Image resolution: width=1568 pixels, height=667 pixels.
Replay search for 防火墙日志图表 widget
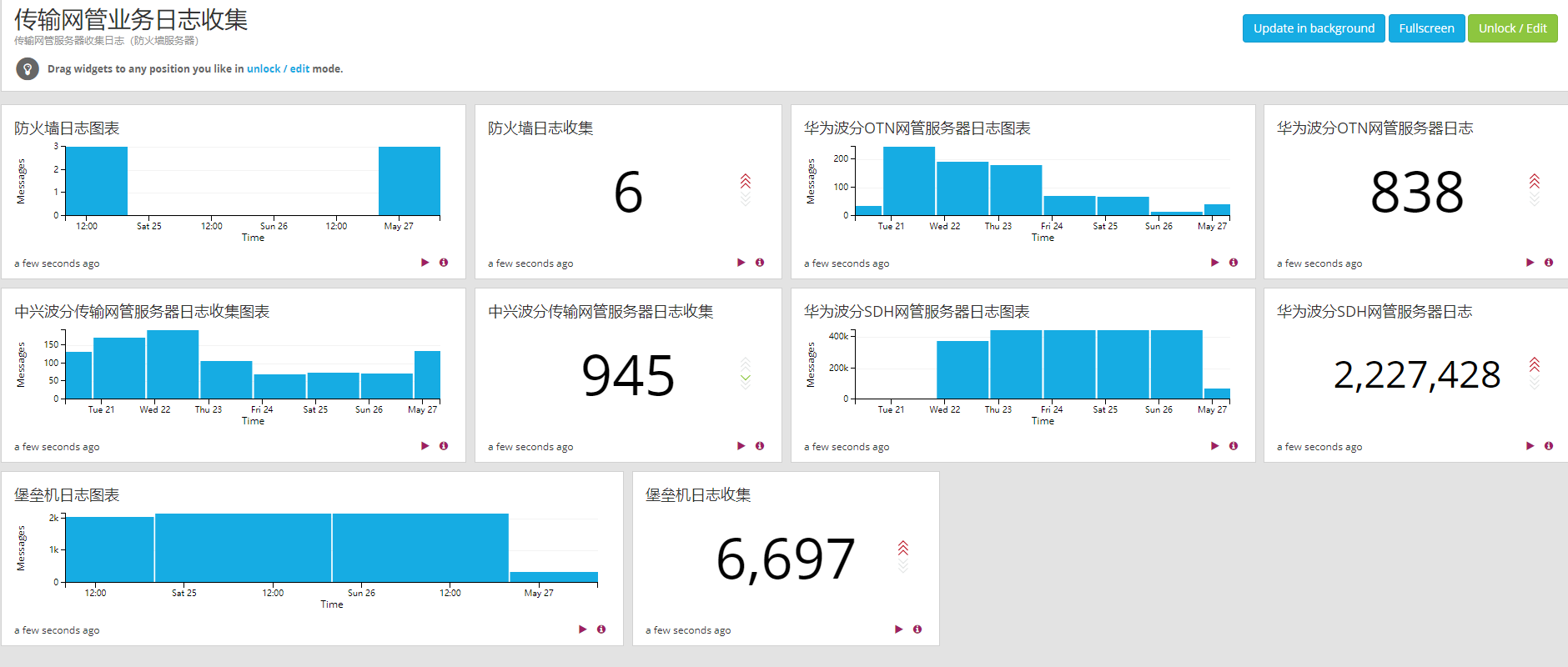[x=425, y=263]
